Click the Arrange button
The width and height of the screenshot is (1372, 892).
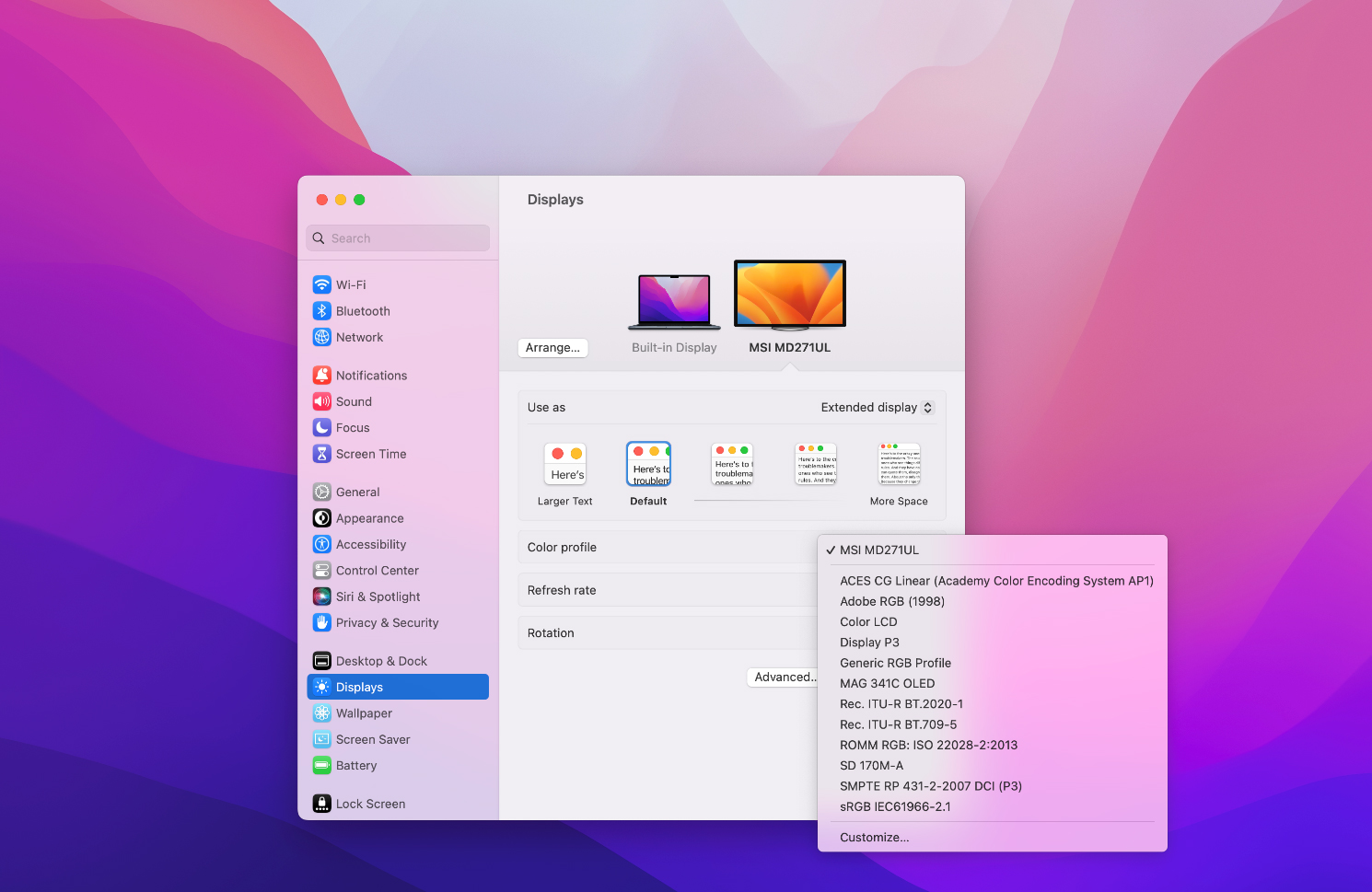coord(552,348)
